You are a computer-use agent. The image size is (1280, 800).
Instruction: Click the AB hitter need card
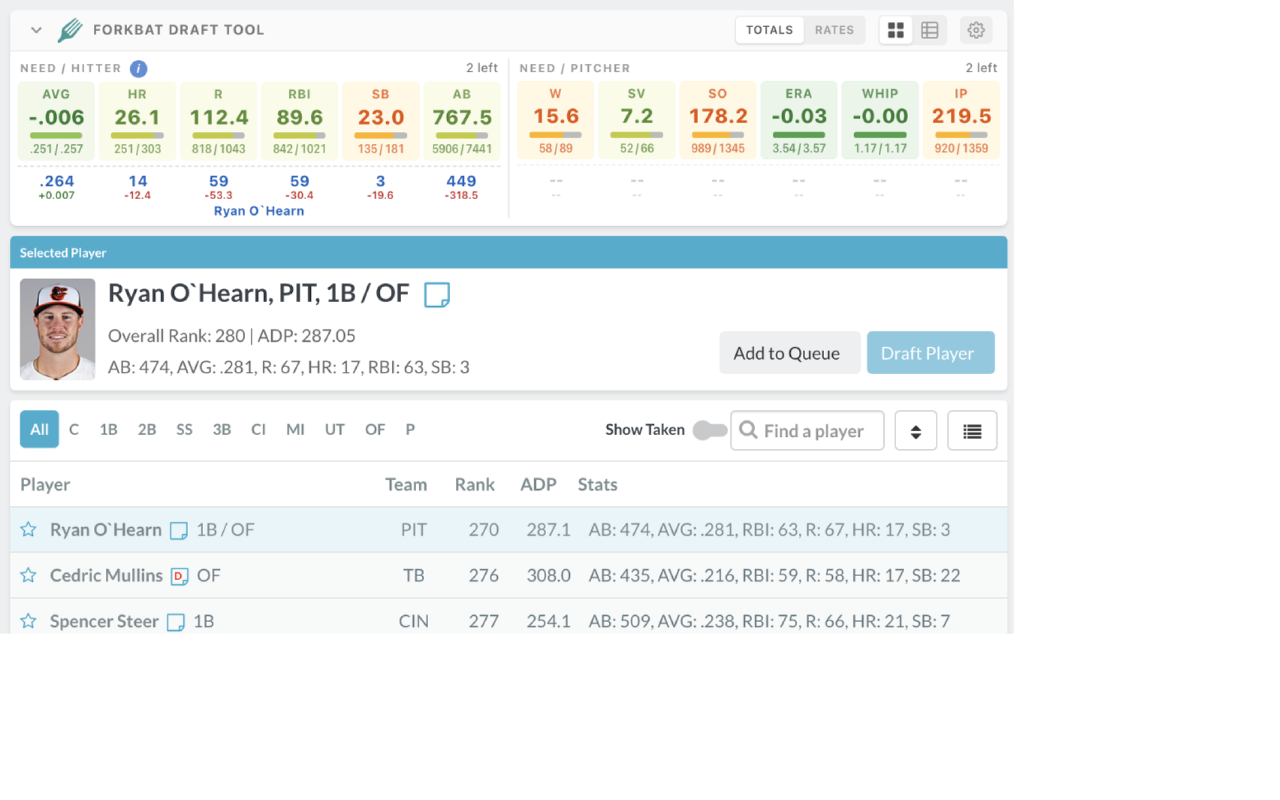click(462, 121)
